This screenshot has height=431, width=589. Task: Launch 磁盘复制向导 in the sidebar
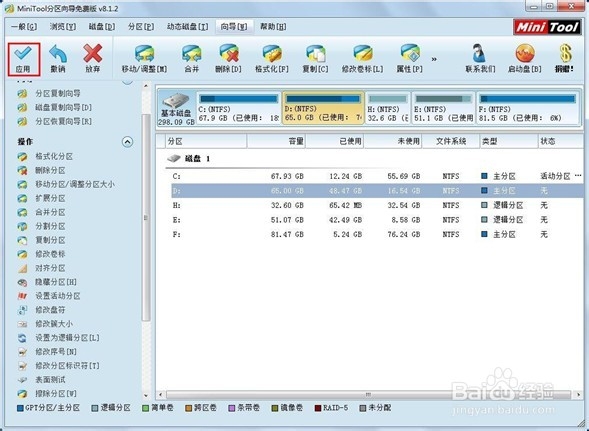(x=63, y=107)
